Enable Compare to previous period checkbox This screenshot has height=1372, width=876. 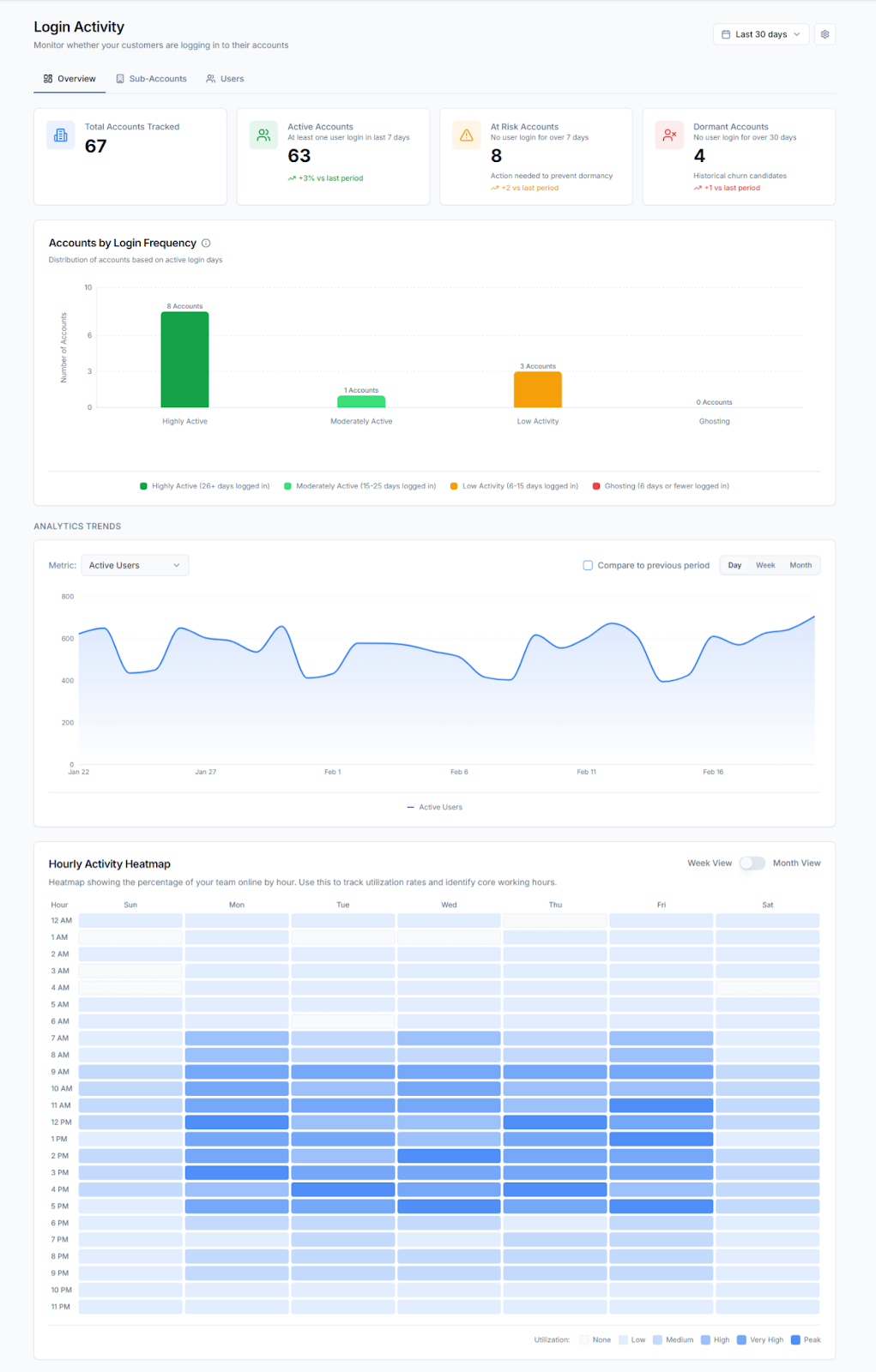pos(588,565)
